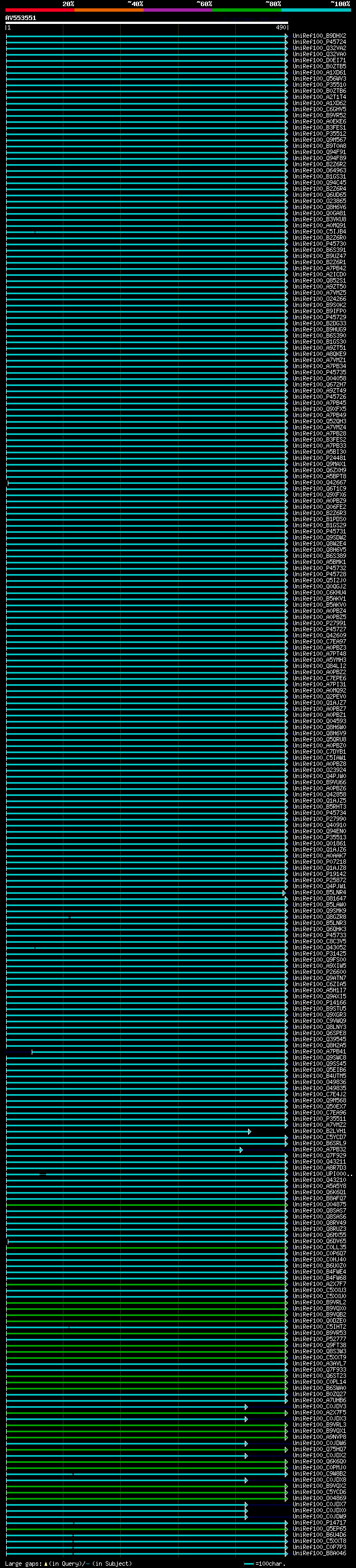Select the purple ~60% legend color band

(x=179, y=10)
